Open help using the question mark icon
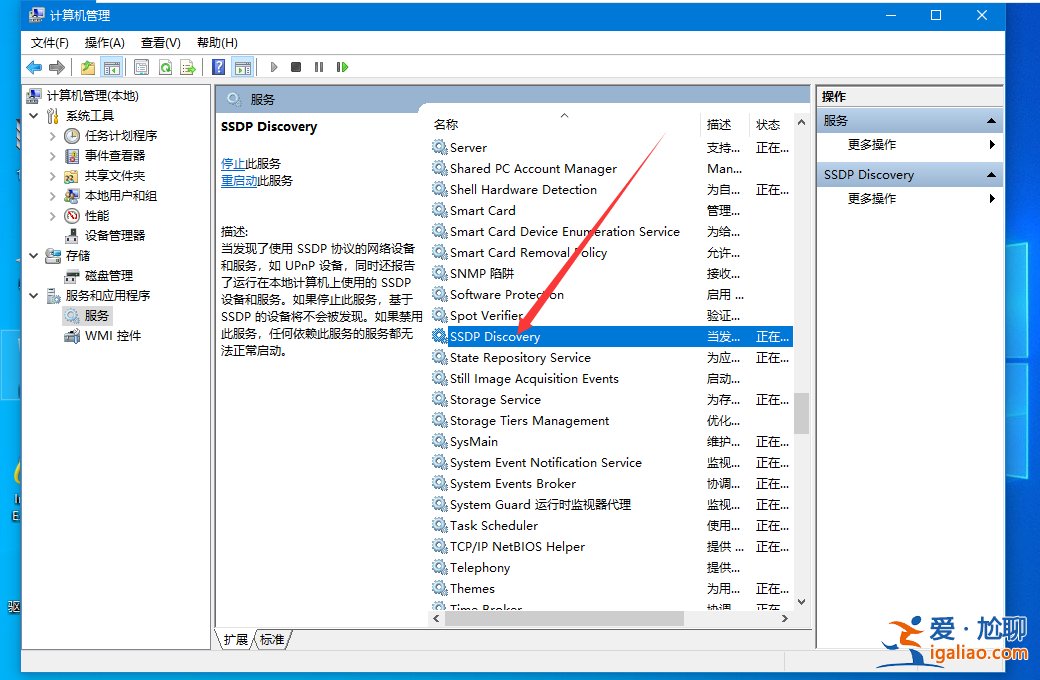The height and width of the screenshot is (680, 1040). tap(217, 67)
